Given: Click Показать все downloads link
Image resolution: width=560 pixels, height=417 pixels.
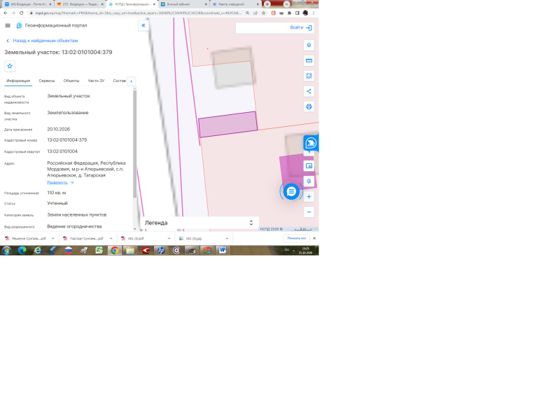Looking at the screenshot, I should 296,238.
